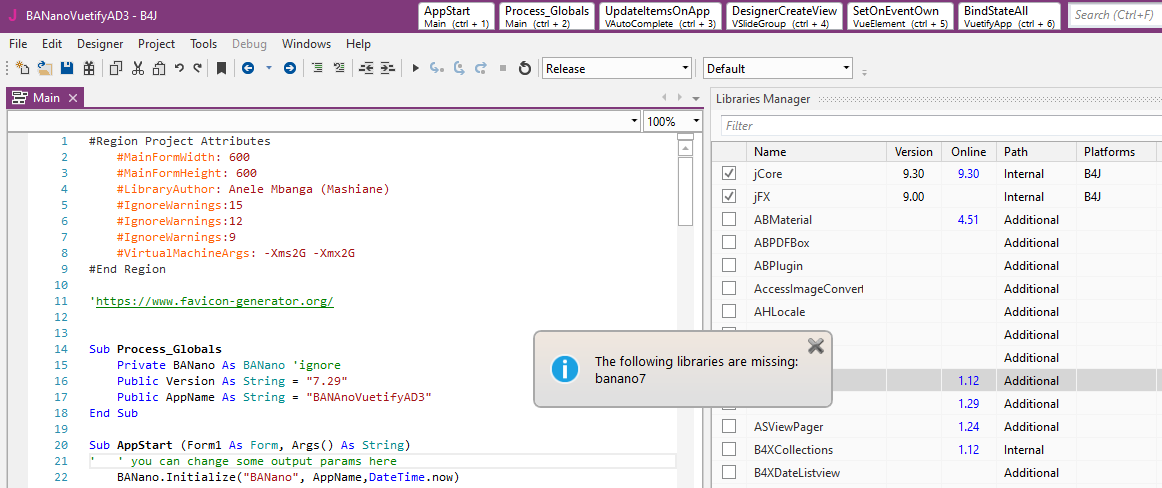
Task: Open the Project menu
Action: [156, 44]
